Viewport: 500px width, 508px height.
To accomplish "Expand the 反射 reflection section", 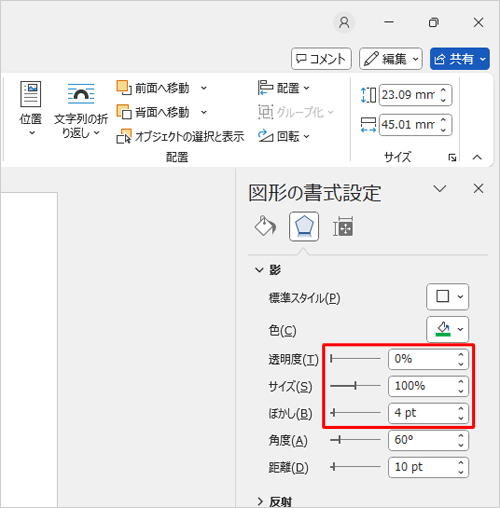I will click(x=260, y=501).
